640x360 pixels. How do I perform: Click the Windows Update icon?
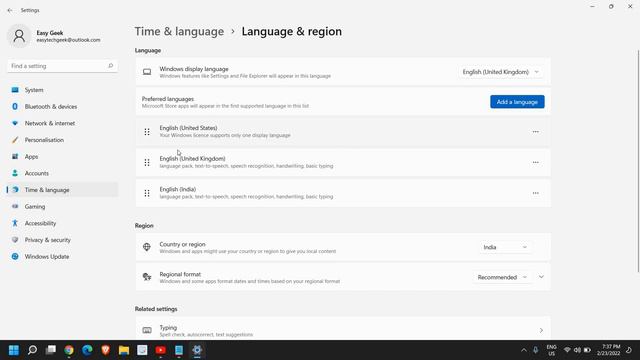click(x=15, y=257)
